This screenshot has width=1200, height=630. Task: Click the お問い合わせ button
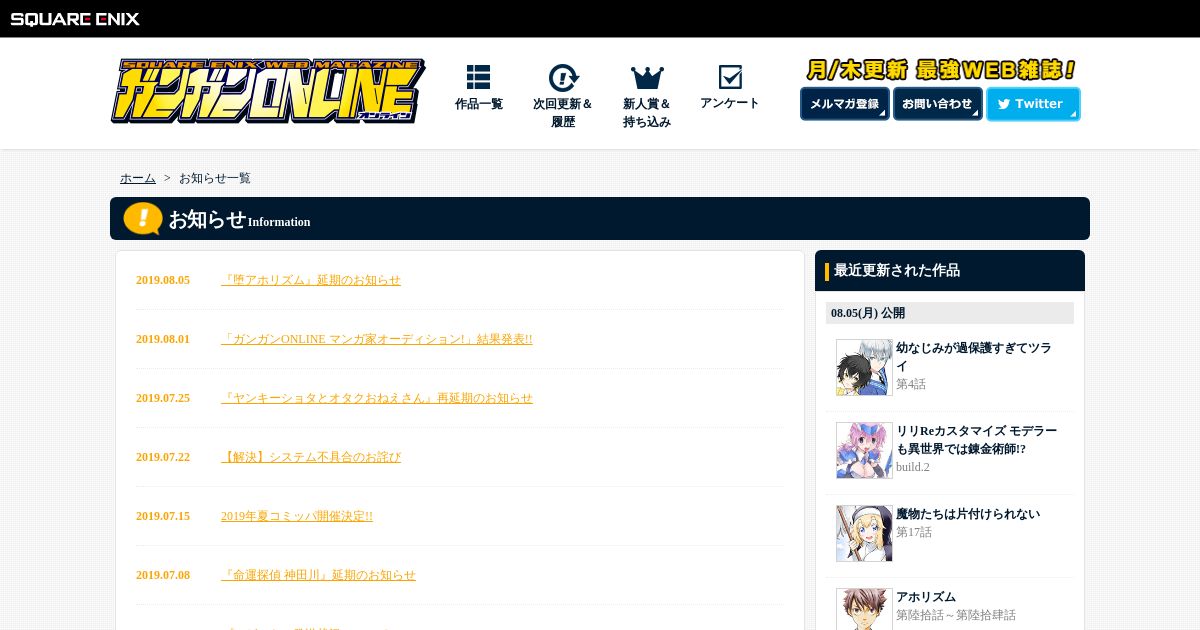coord(938,104)
